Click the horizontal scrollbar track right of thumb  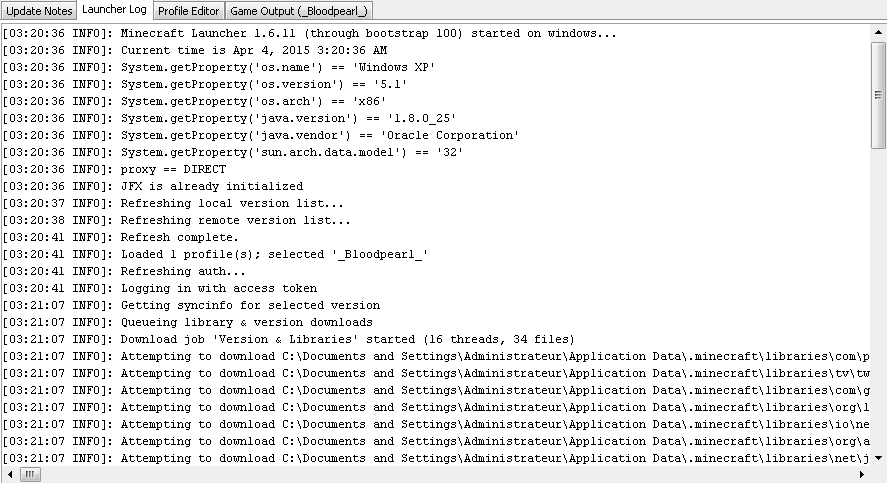(x=447, y=475)
